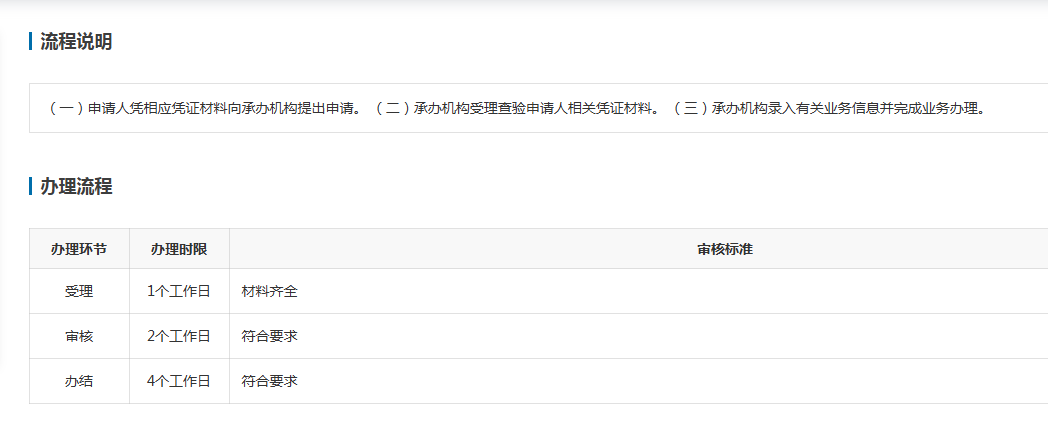Select the 审核 step cell
Viewport: 1048px width, 444px height.
(x=79, y=337)
